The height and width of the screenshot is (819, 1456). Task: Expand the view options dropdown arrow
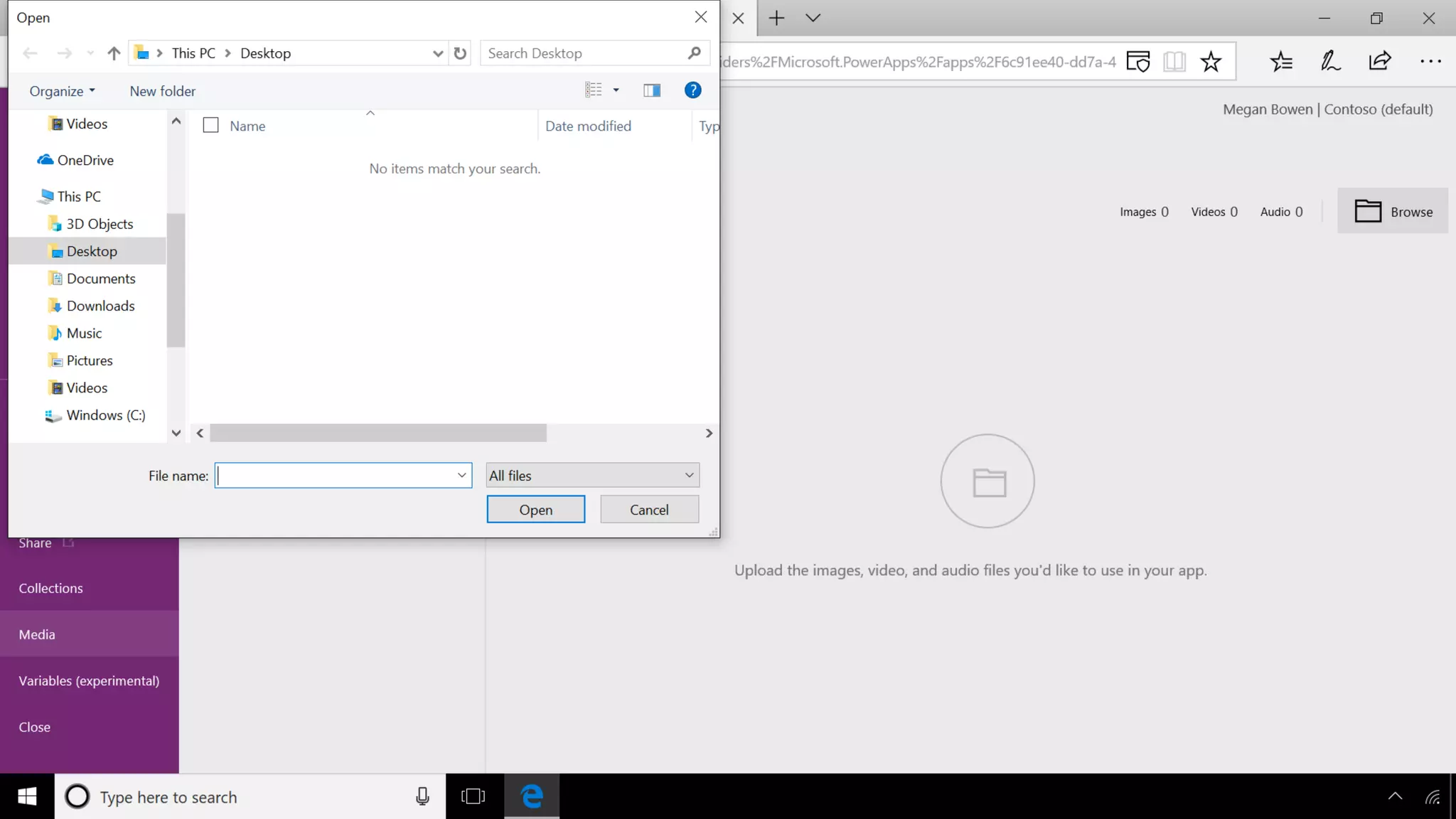(x=616, y=90)
